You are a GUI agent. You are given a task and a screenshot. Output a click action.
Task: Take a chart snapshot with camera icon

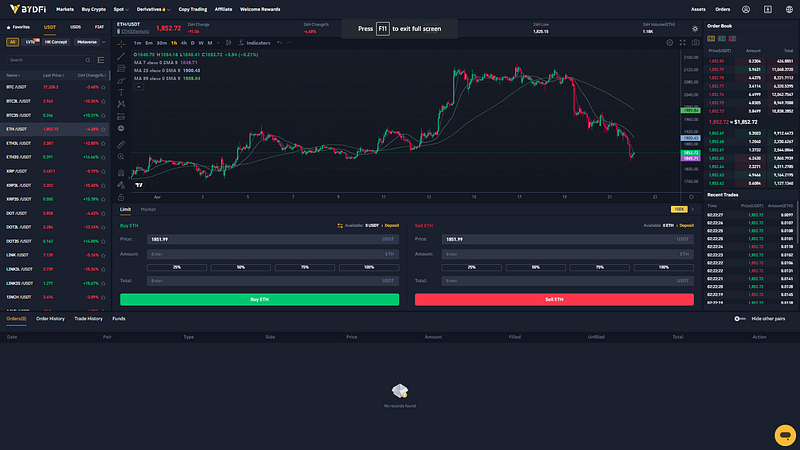click(x=695, y=43)
